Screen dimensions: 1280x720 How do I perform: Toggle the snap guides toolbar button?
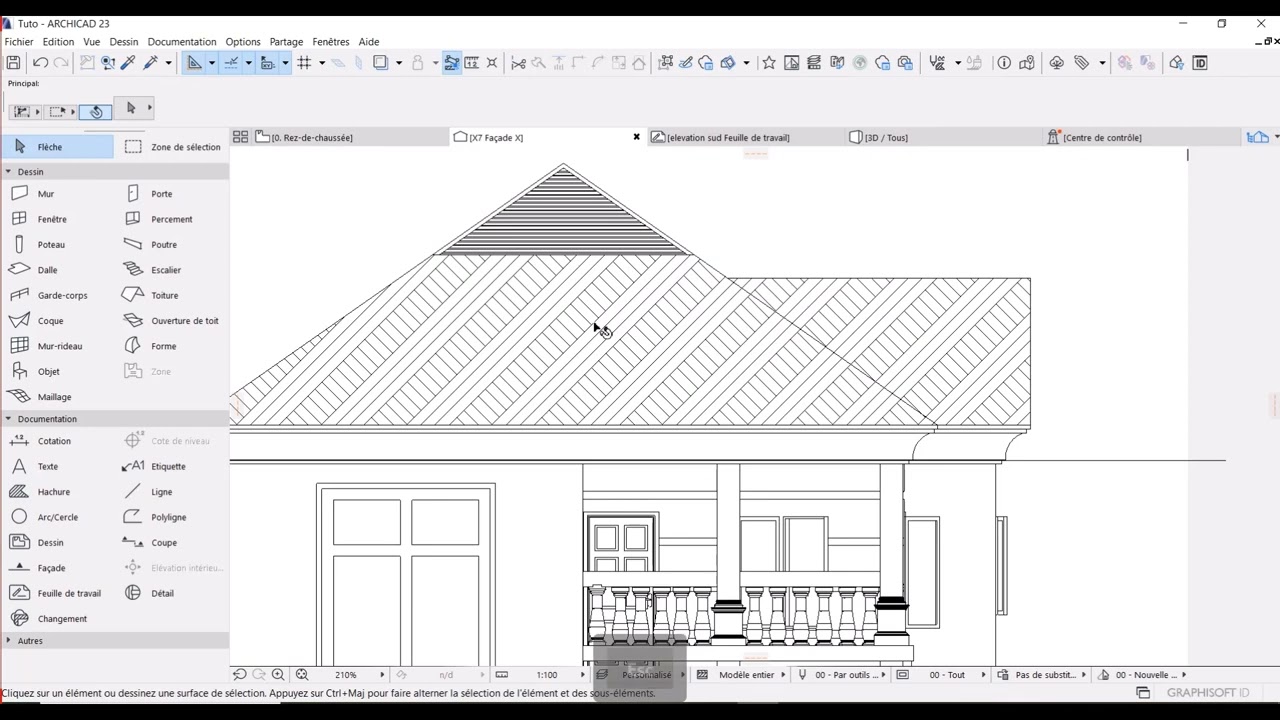coord(231,63)
